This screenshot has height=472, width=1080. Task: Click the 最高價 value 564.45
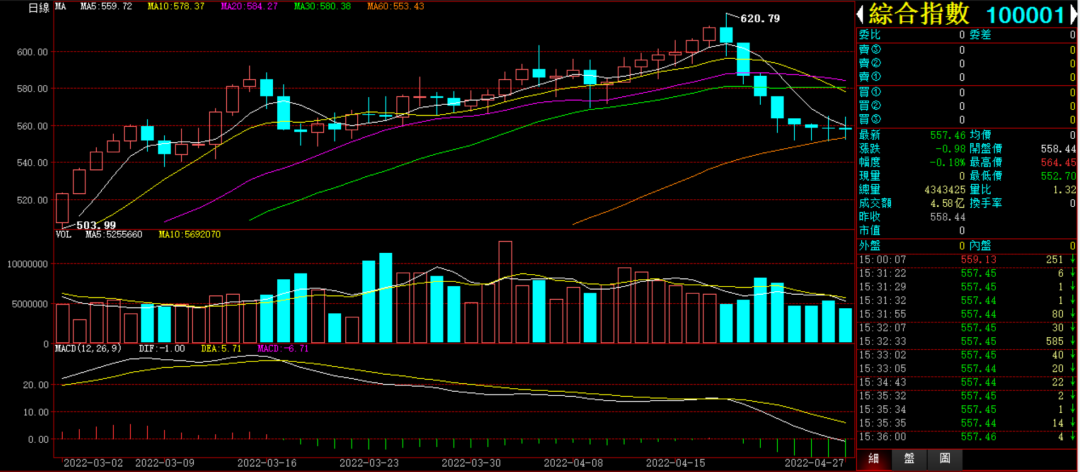(x=1059, y=162)
